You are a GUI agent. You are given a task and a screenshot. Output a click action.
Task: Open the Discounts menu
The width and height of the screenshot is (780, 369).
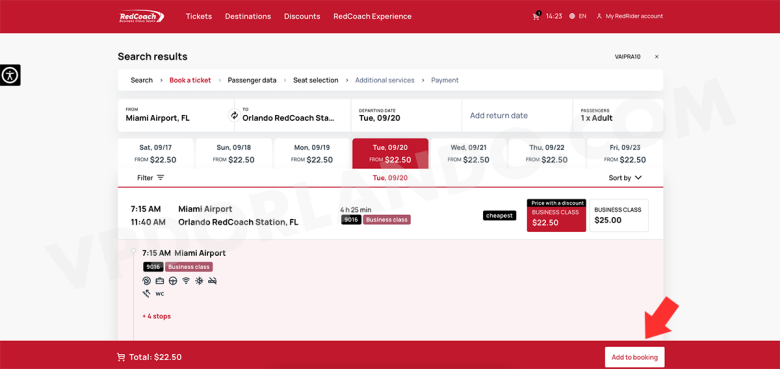302,16
